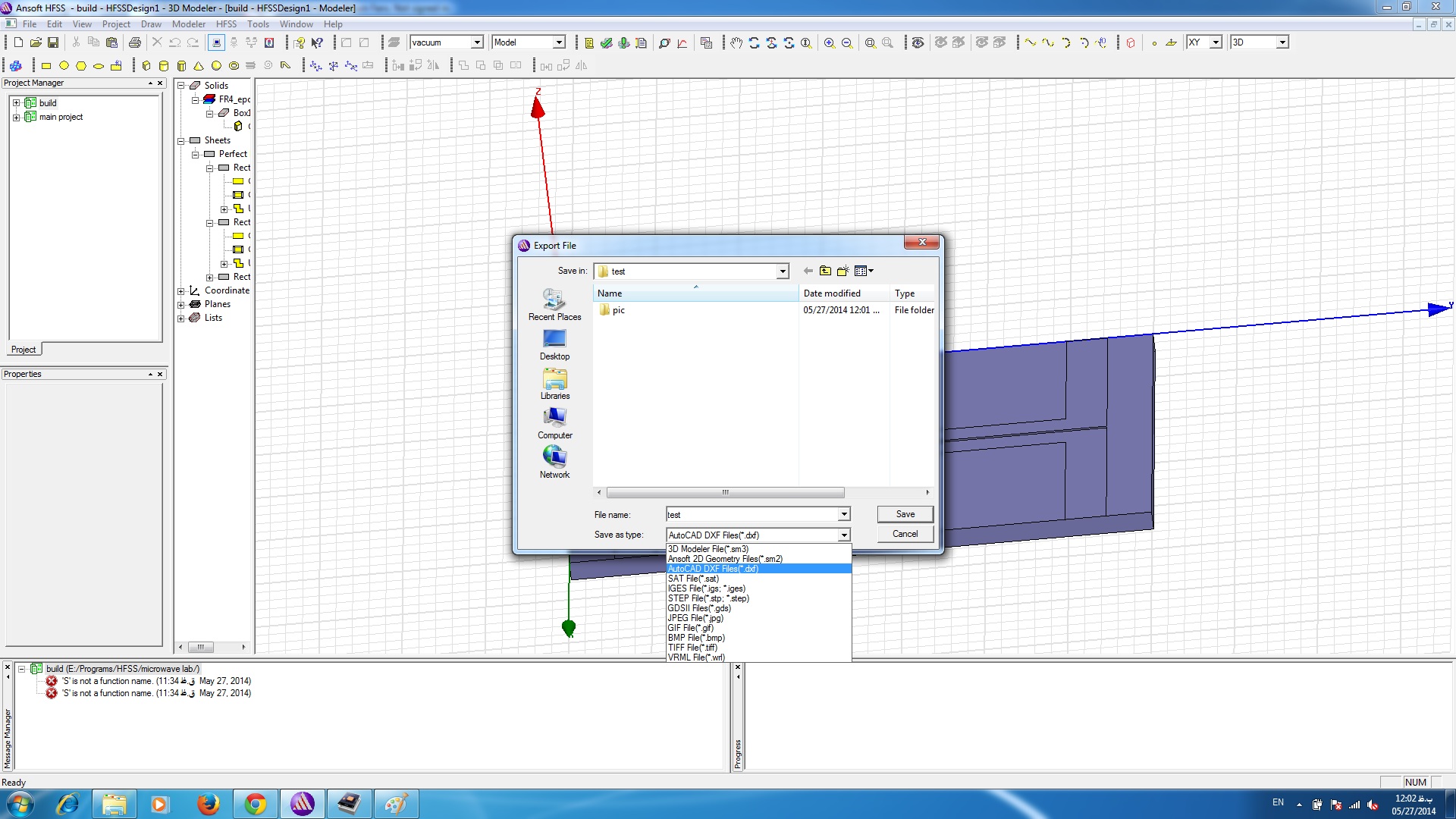The image size is (1456, 819).
Task: Open the vacuum material dropdown
Action: click(x=477, y=42)
